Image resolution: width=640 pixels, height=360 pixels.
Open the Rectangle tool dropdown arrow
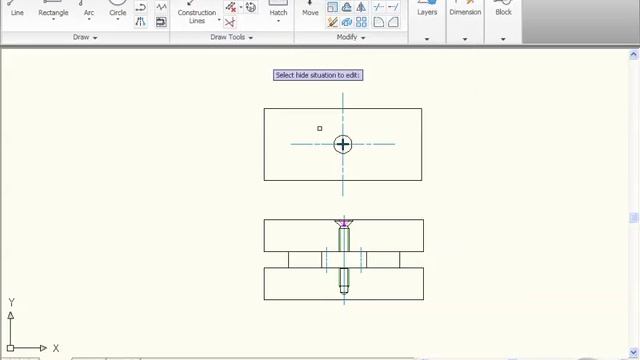tap(53, 20)
